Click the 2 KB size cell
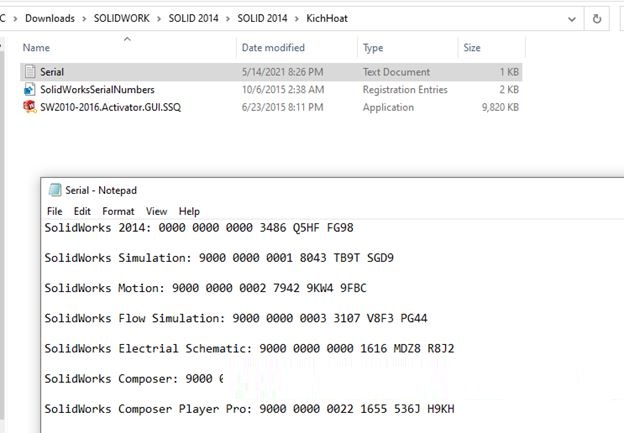 [x=509, y=90]
